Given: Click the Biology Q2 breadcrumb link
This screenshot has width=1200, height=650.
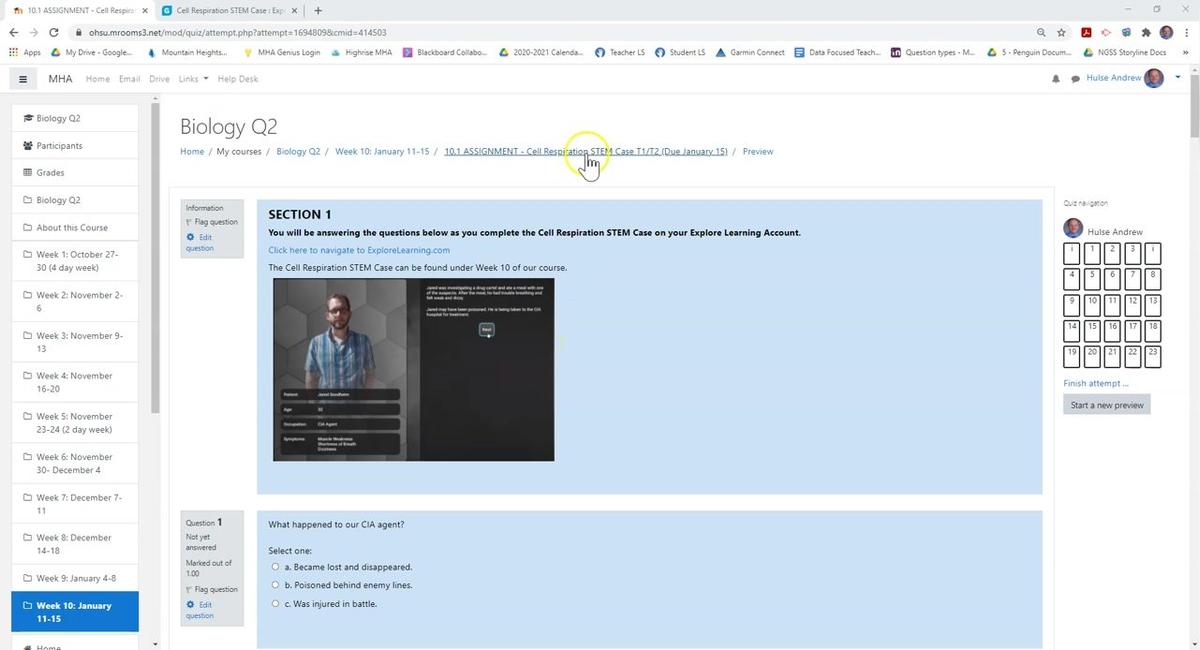Looking at the screenshot, I should coord(298,151).
